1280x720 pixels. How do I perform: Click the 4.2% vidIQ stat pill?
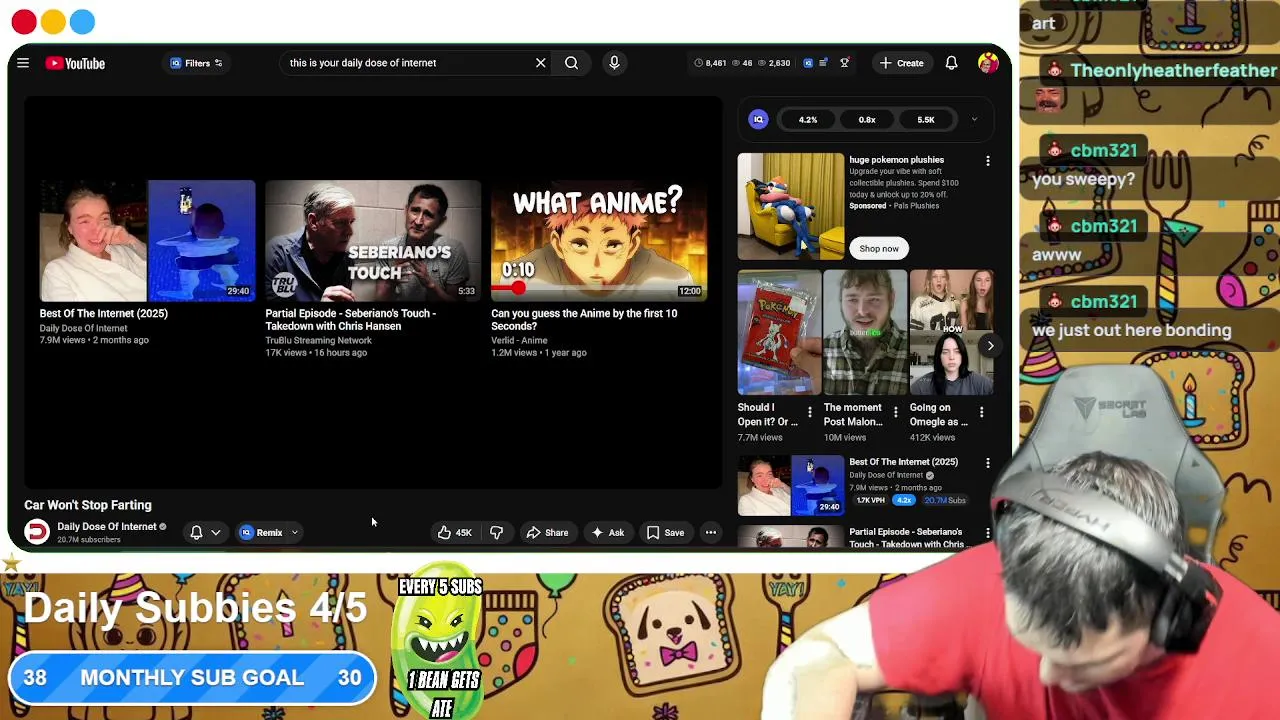tap(808, 120)
